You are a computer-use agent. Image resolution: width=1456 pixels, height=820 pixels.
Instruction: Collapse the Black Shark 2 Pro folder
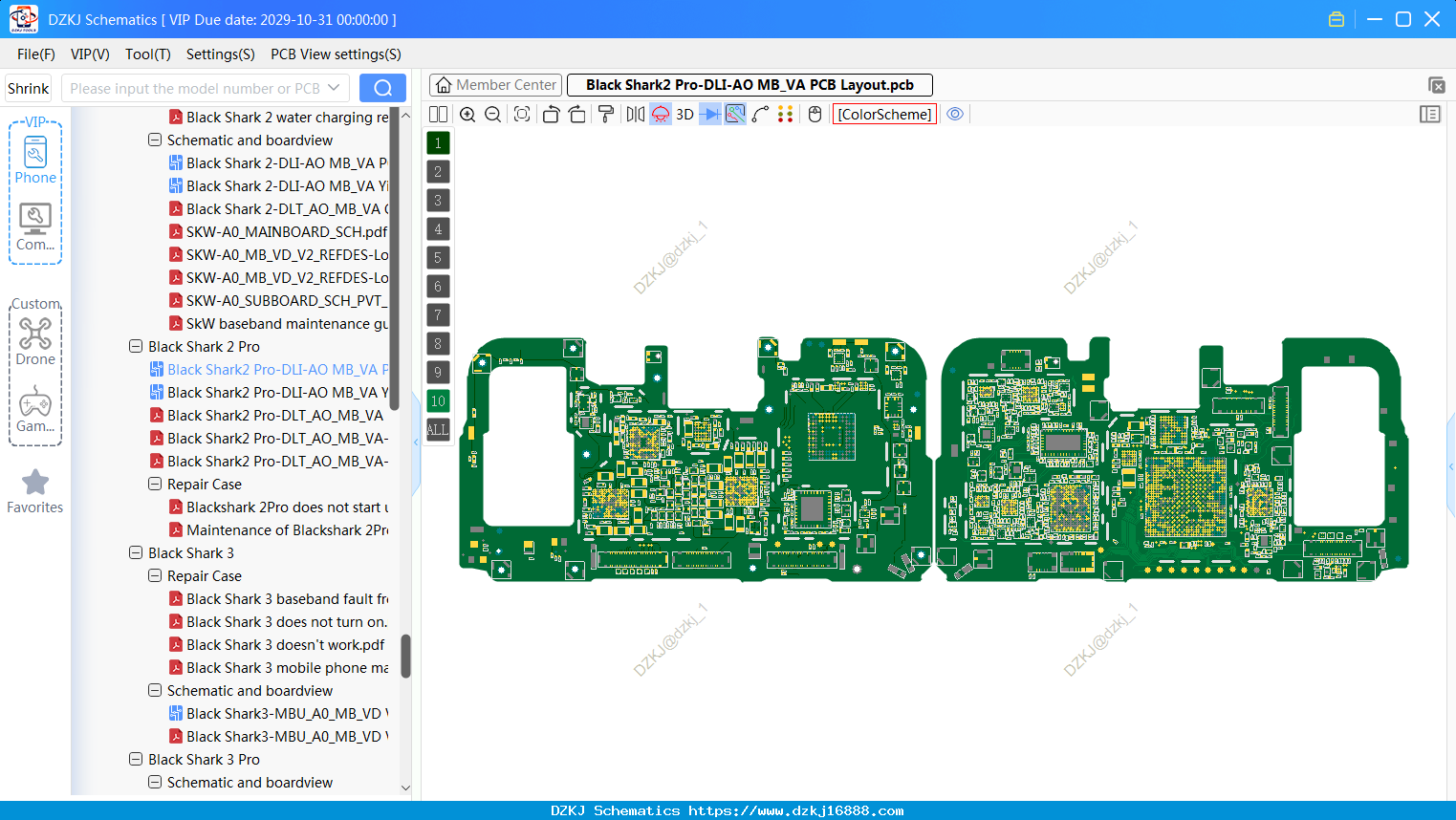coord(136,346)
